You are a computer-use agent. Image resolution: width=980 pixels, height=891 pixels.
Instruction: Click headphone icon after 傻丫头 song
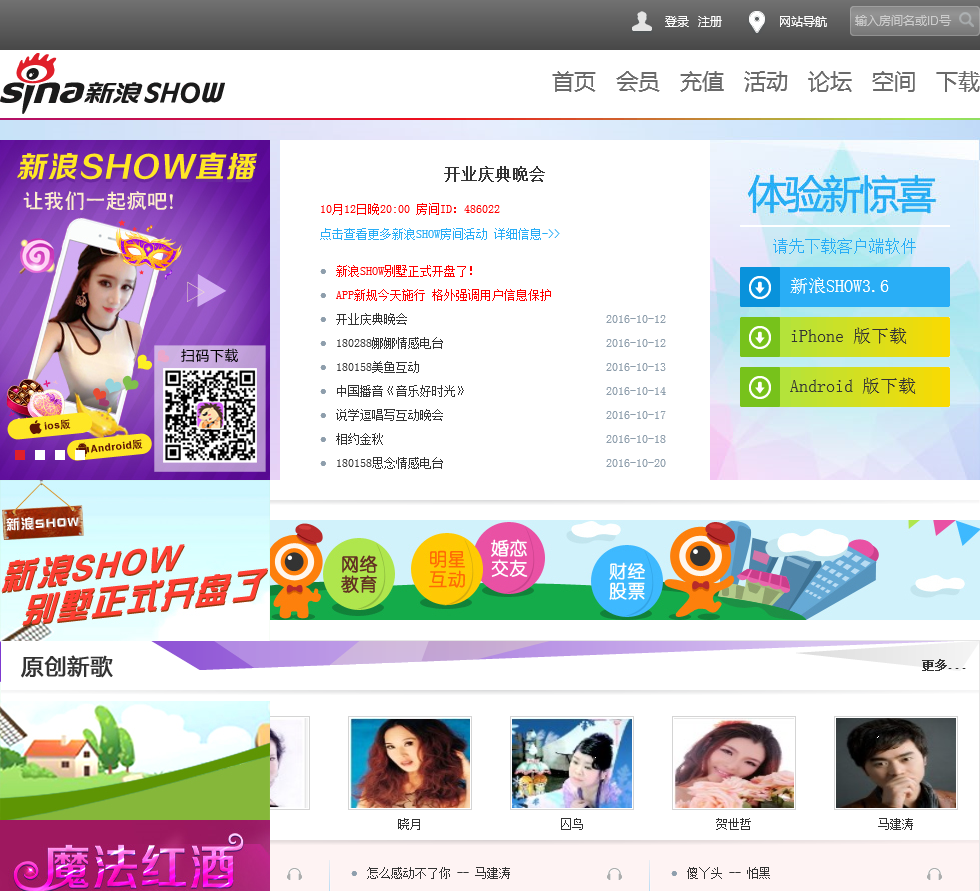point(934,874)
